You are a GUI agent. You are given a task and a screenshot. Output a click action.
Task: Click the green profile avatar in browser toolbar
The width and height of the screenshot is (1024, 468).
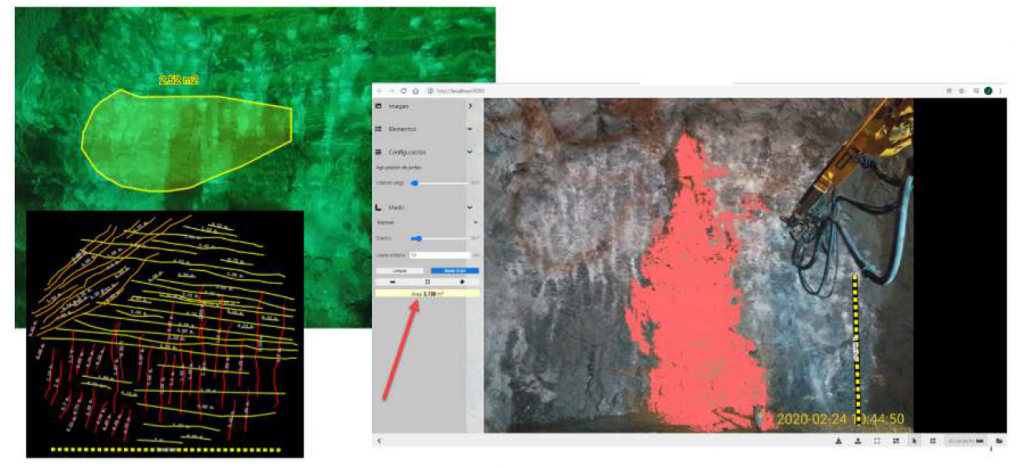(x=988, y=91)
